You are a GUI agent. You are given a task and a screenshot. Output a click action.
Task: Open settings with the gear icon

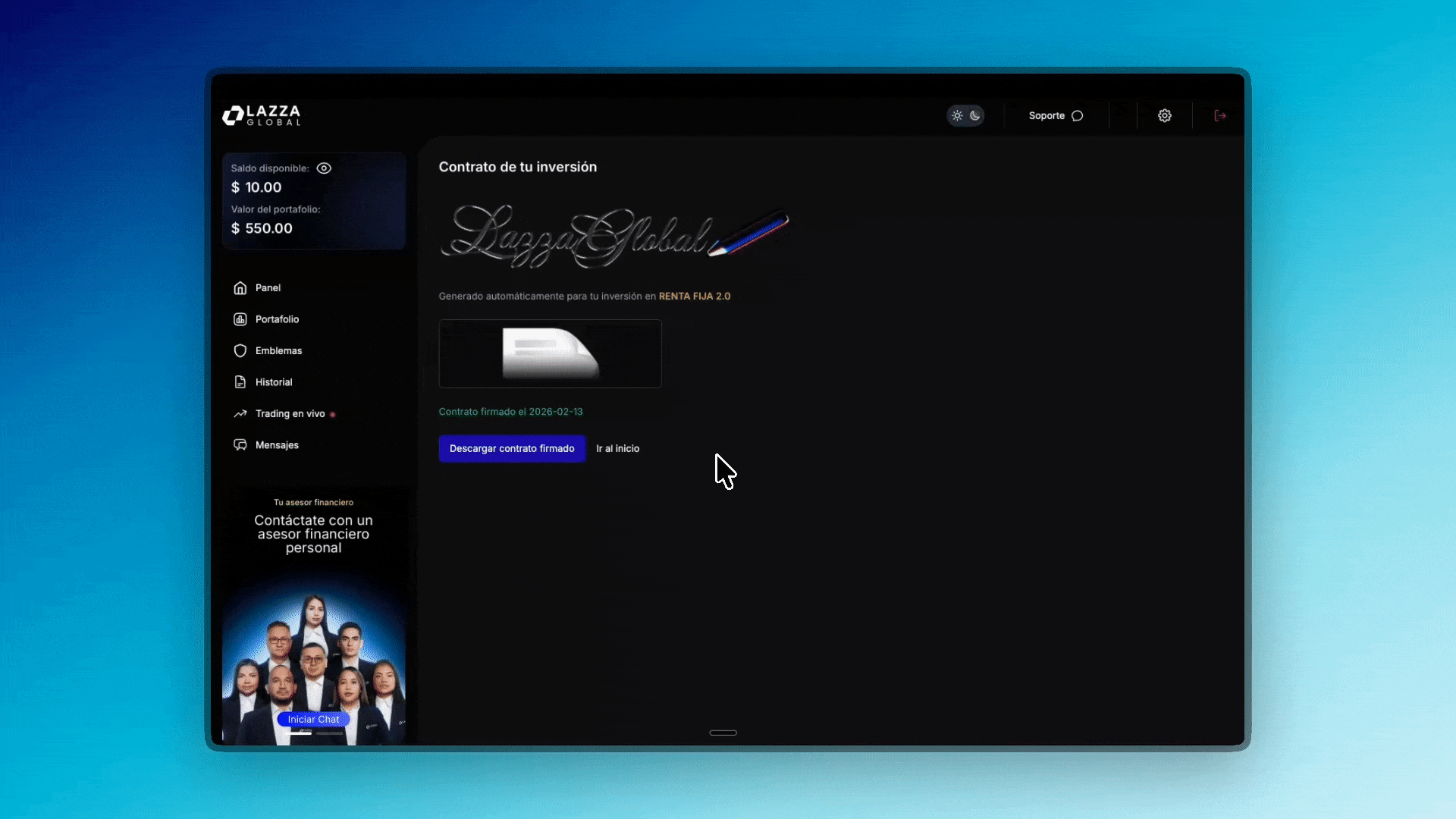pyautogui.click(x=1165, y=116)
